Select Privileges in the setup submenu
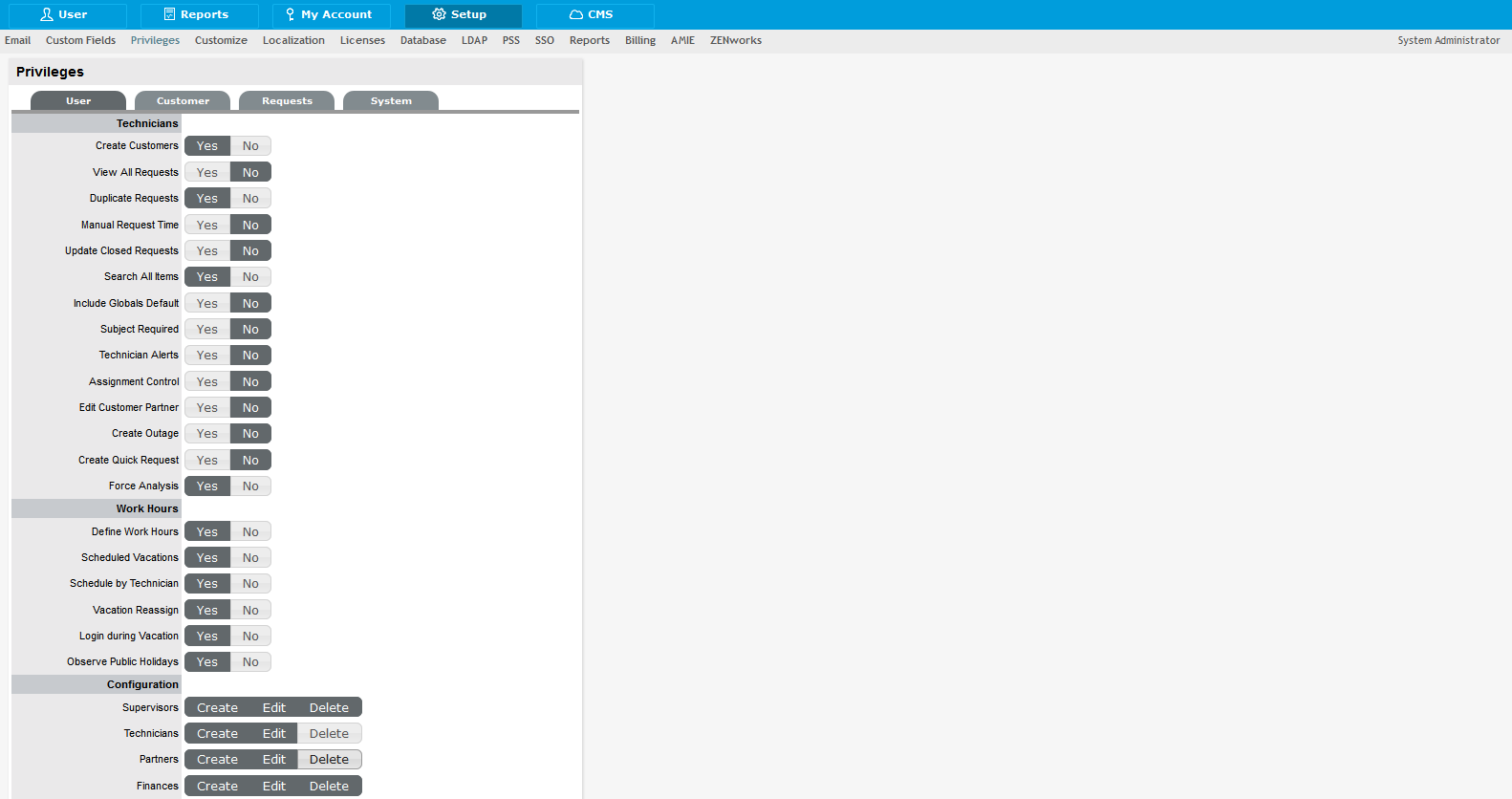This screenshot has width=1512, height=799. (x=155, y=41)
